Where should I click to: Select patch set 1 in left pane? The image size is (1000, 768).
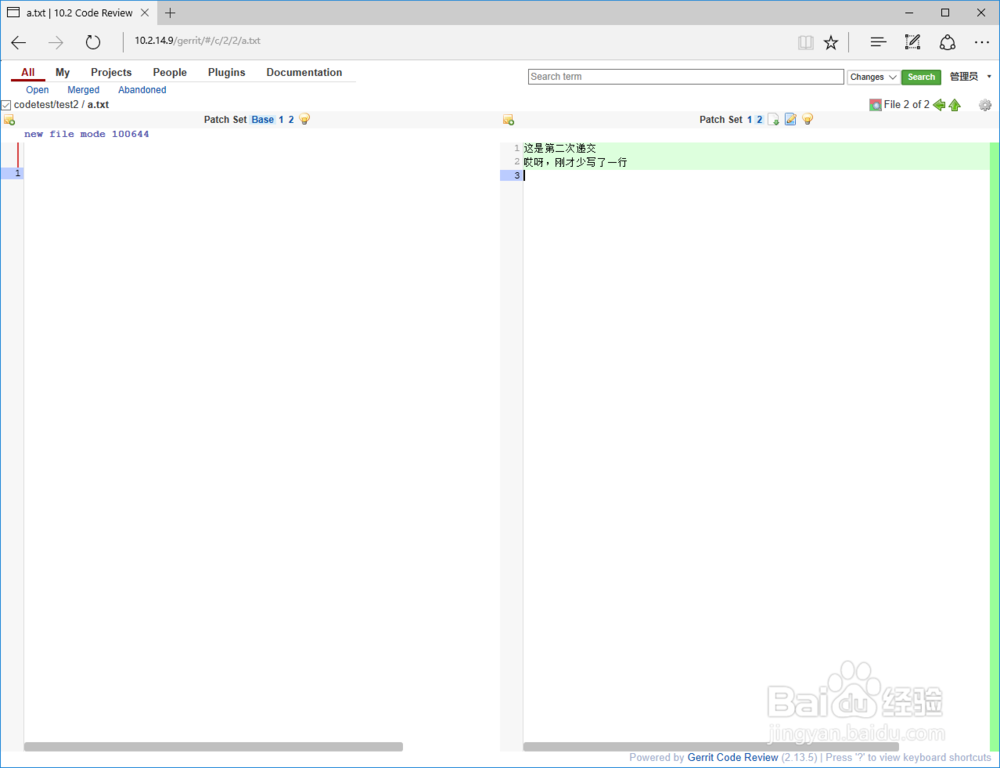281,119
